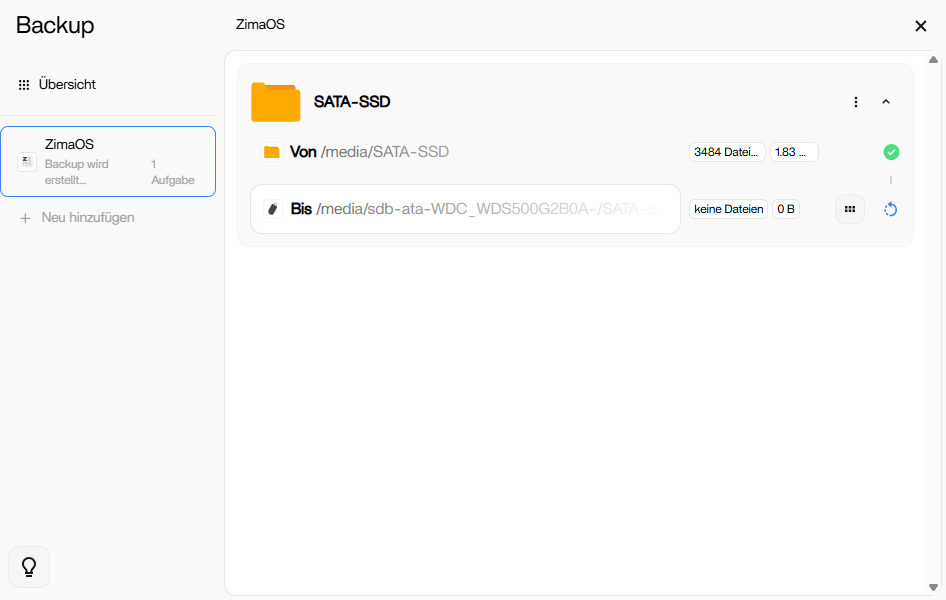Click the small folder icon beside Von

click(271, 152)
